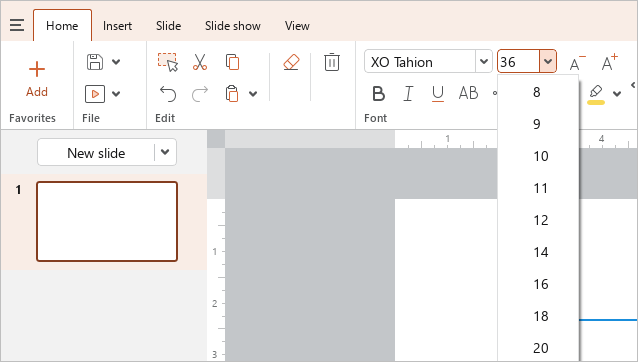The height and width of the screenshot is (362, 638).
Task: Select font size 11 from list
Action: [x=538, y=188]
